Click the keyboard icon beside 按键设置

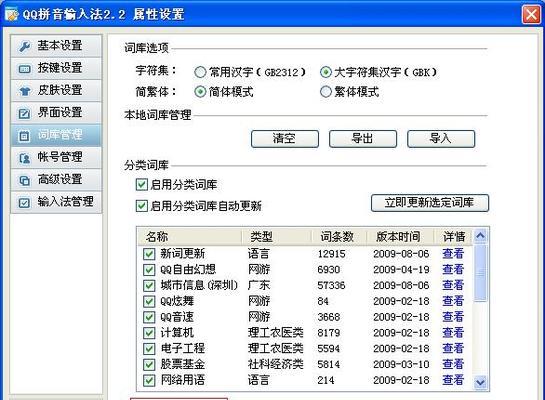[24, 69]
